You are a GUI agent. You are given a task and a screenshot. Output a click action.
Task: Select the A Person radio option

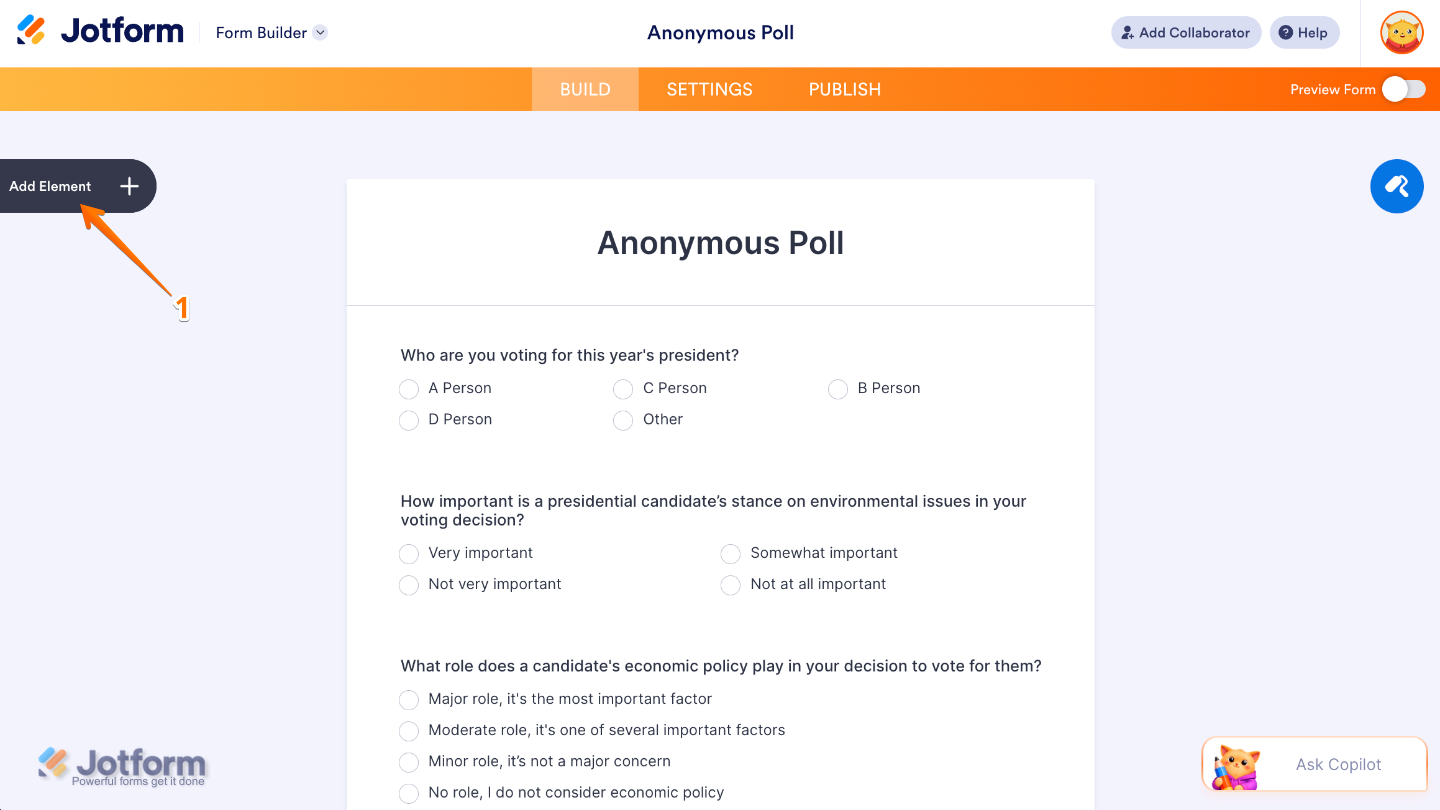click(408, 389)
